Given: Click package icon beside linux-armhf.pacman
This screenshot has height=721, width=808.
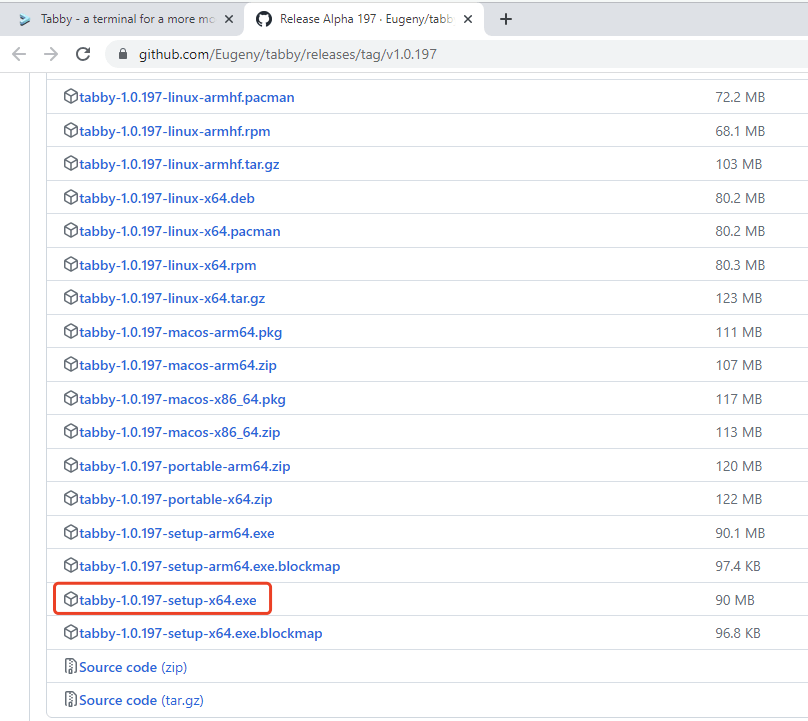Looking at the screenshot, I should click(x=71, y=96).
